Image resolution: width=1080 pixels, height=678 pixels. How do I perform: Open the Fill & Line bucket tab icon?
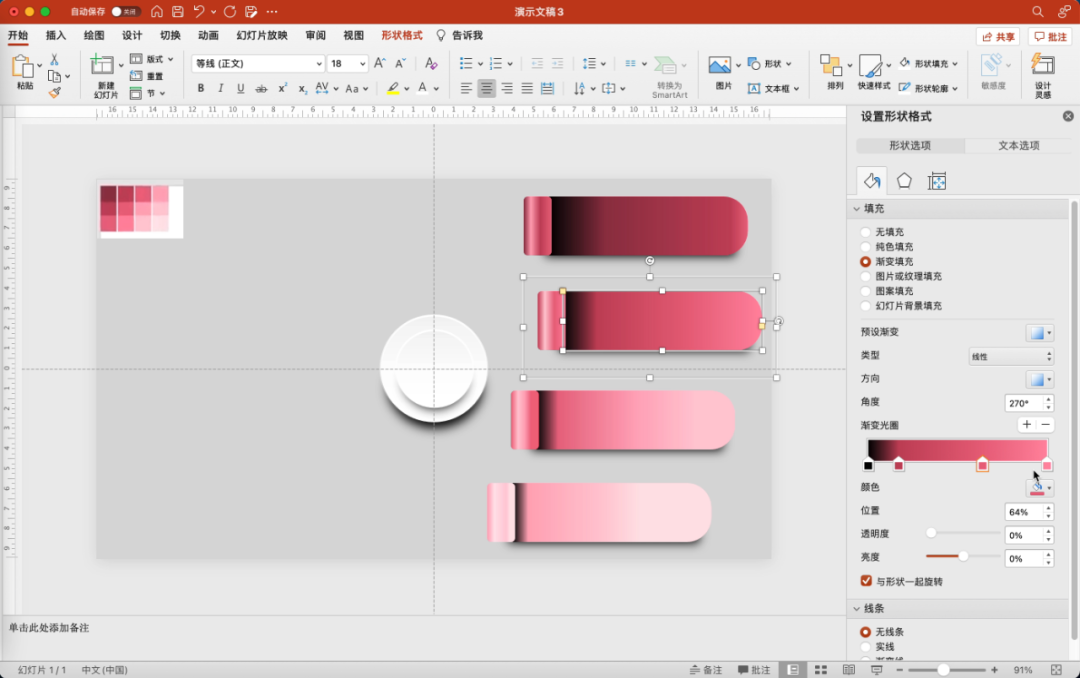coord(871,181)
